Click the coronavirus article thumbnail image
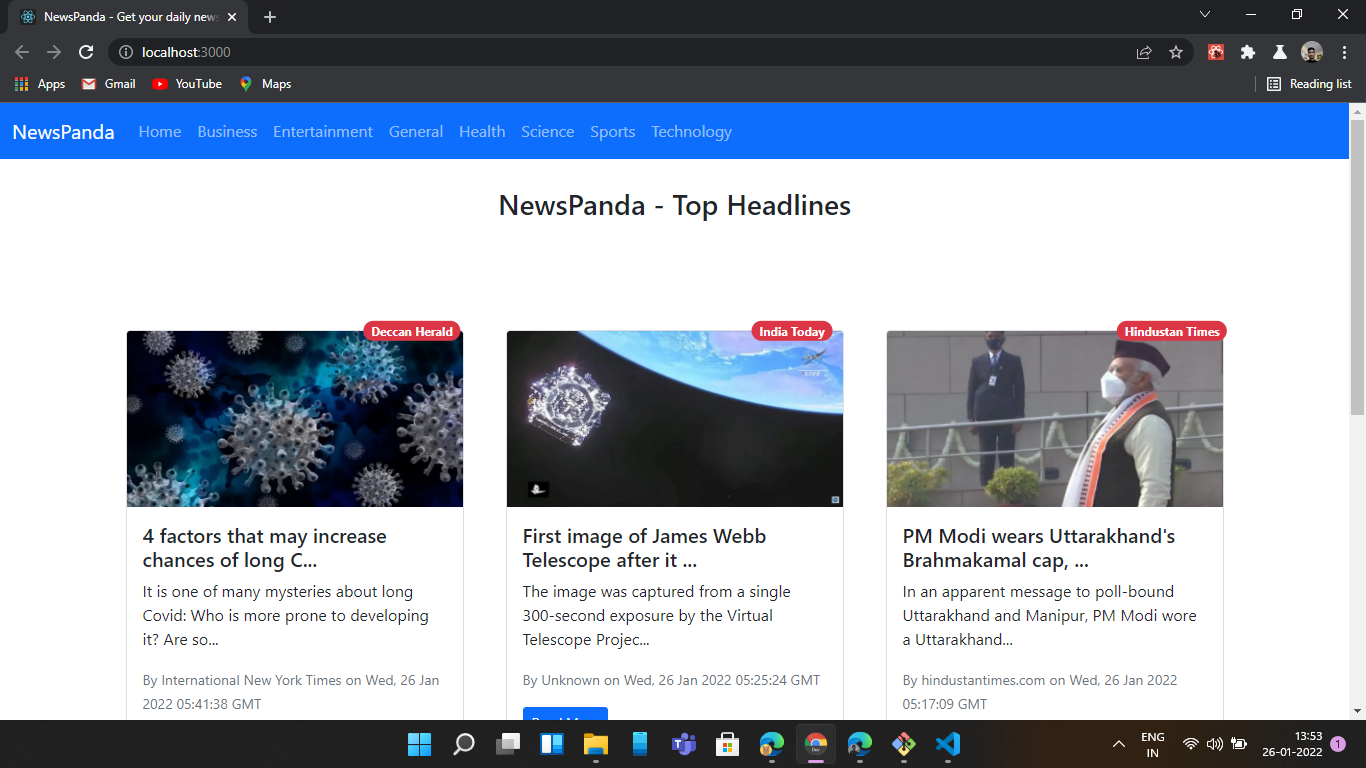Image resolution: width=1366 pixels, height=768 pixels. point(294,418)
